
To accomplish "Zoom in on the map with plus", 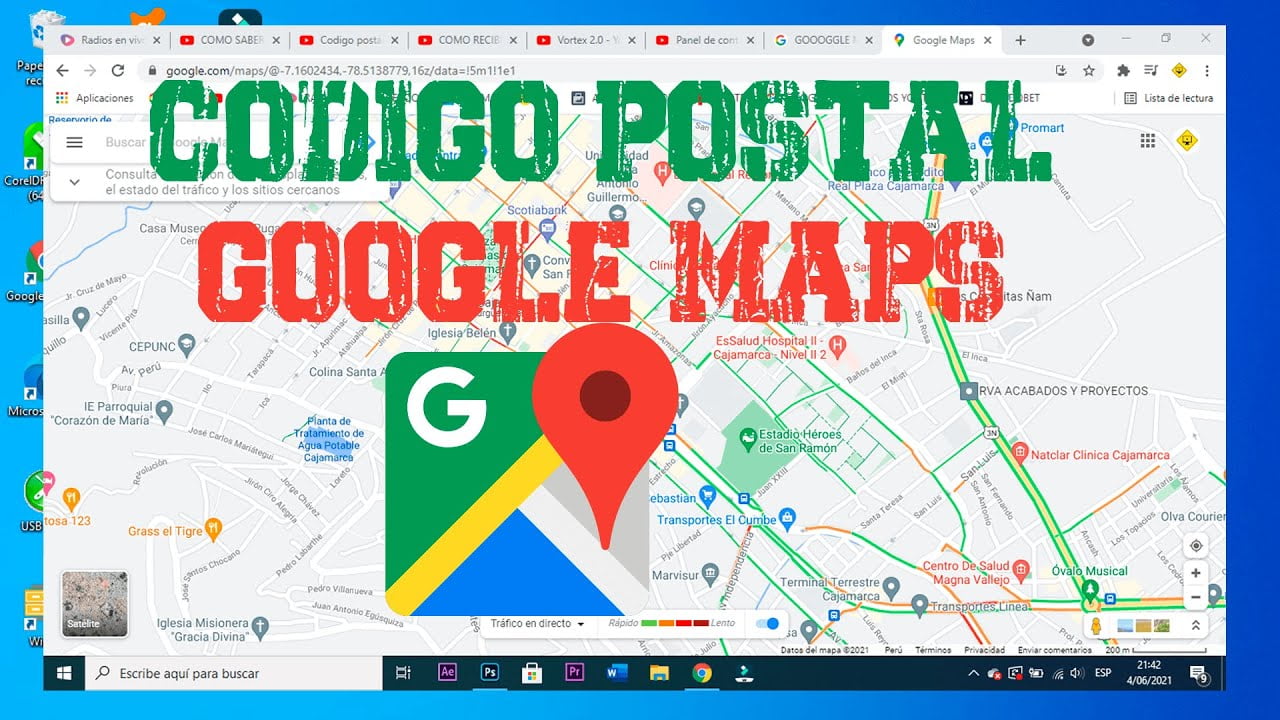I will coord(1195,574).
